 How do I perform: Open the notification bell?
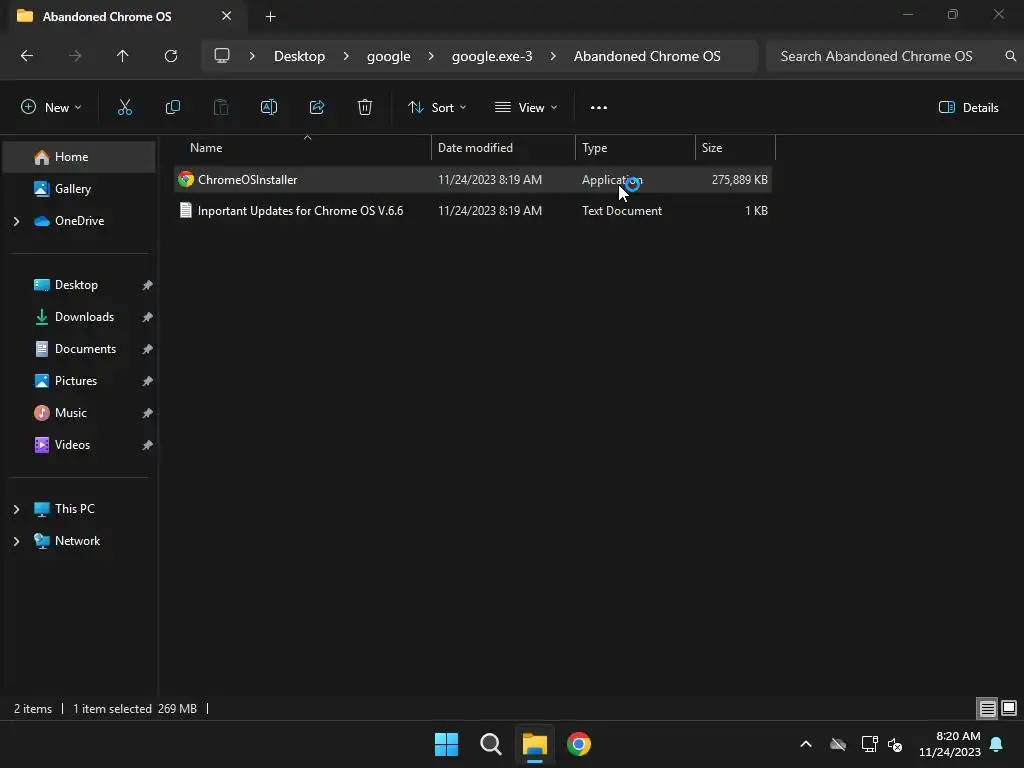(x=996, y=744)
